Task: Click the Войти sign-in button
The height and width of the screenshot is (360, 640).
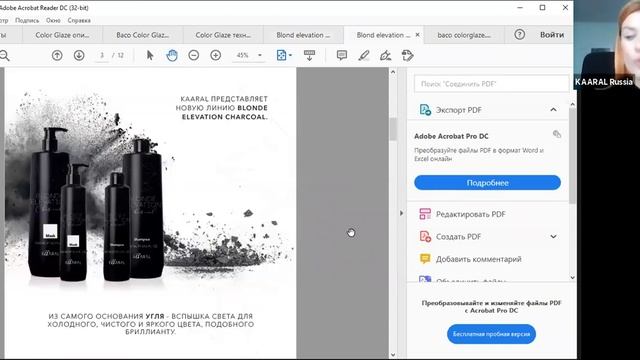Action: (552, 35)
